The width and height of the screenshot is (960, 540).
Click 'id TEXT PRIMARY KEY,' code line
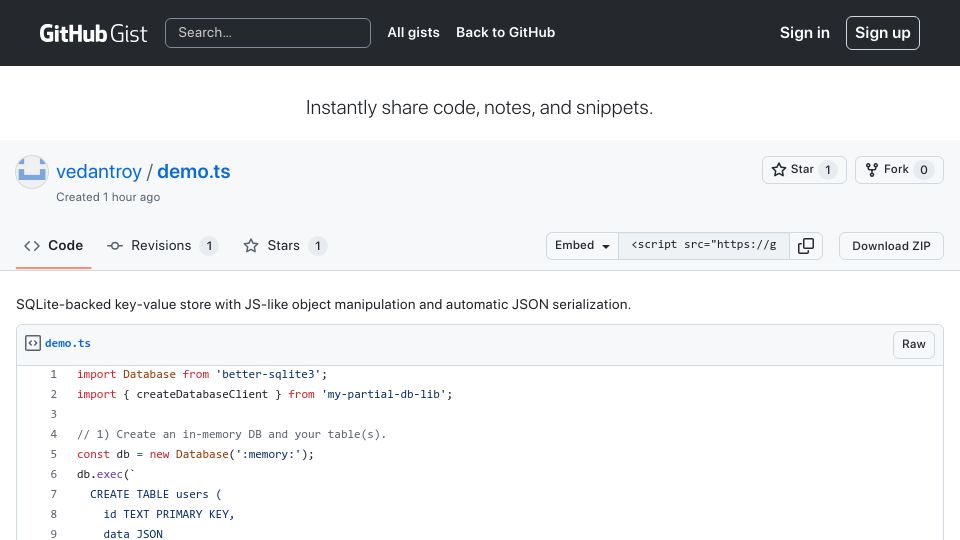pyautogui.click(x=168, y=514)
